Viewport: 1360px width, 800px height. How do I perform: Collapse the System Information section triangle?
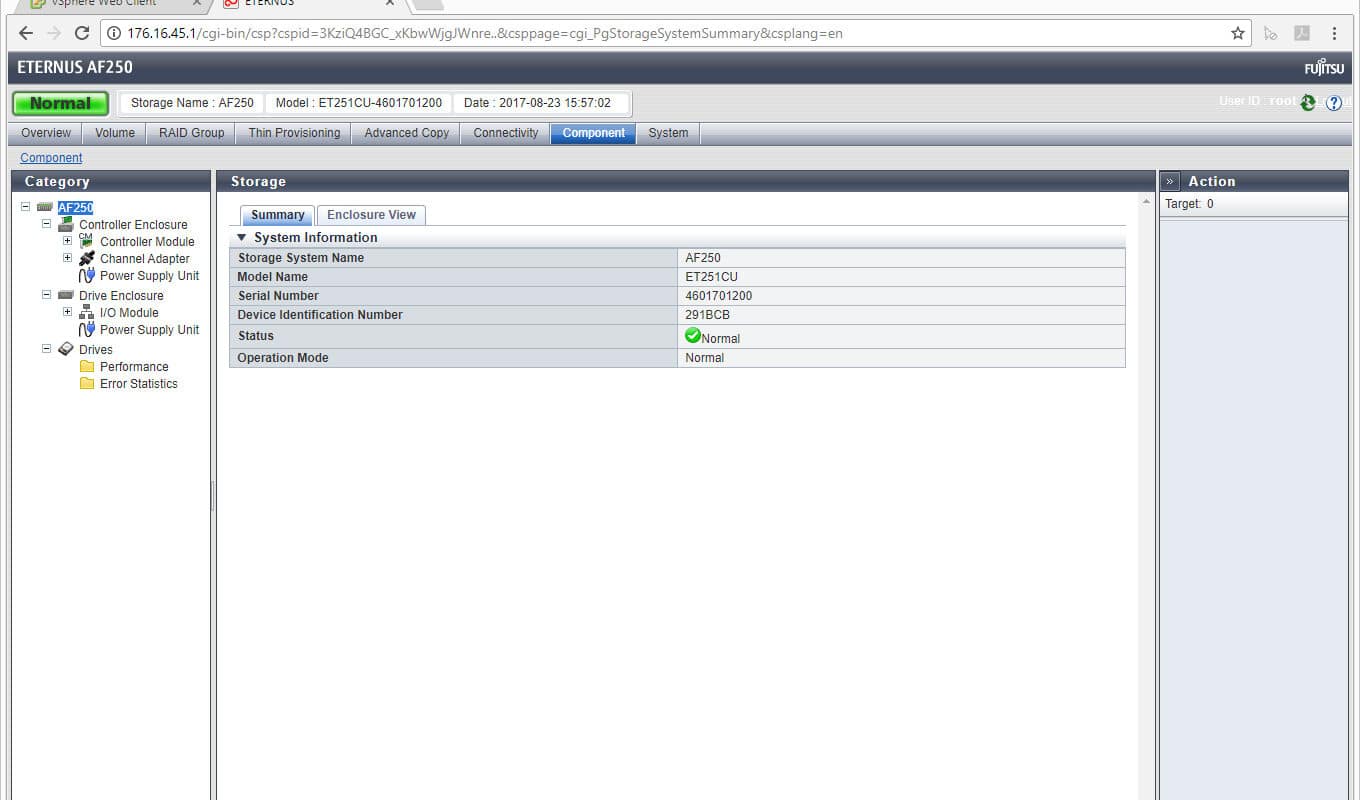tap(241, 237)
